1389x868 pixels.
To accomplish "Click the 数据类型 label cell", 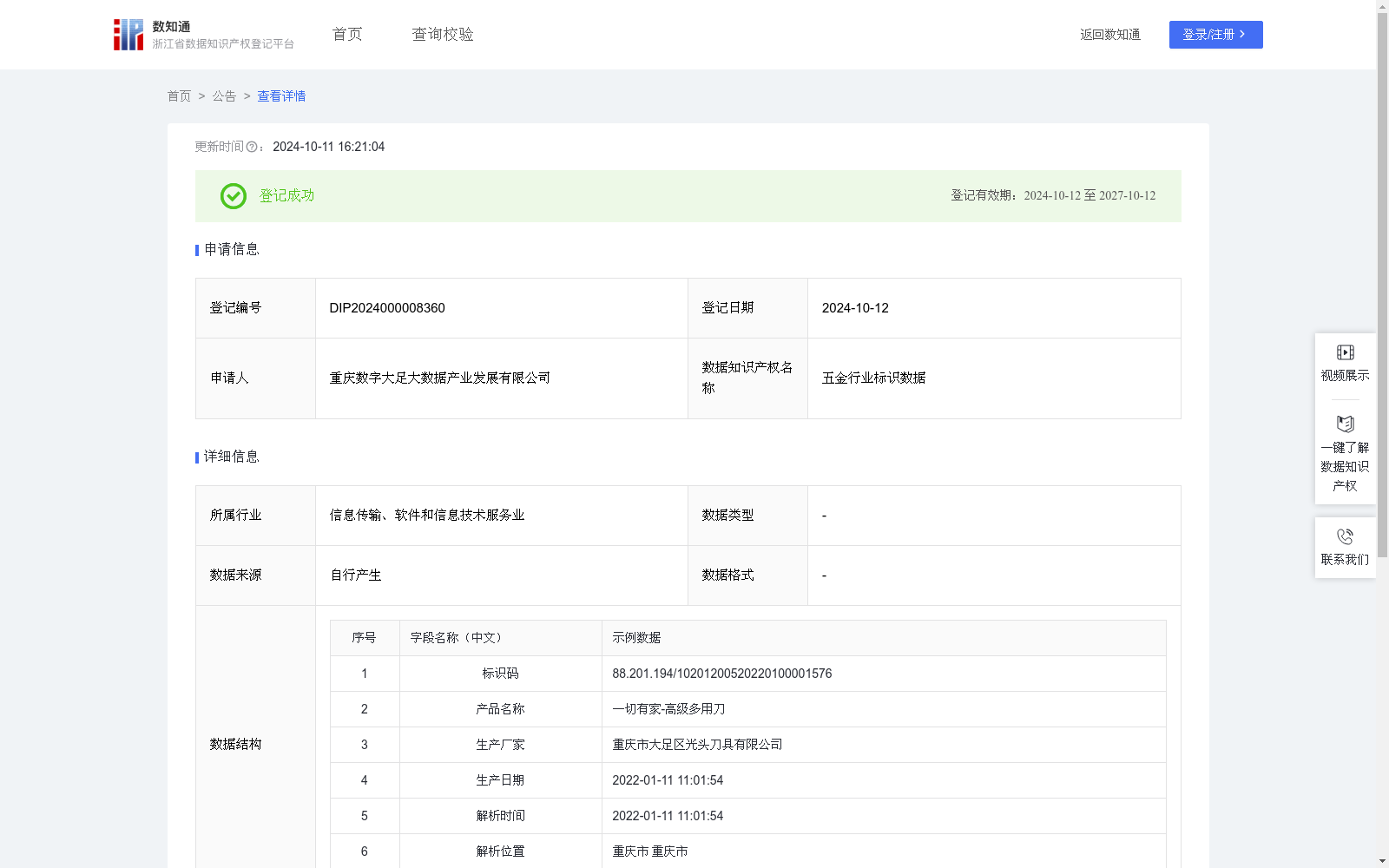I will tap(747, 516).
